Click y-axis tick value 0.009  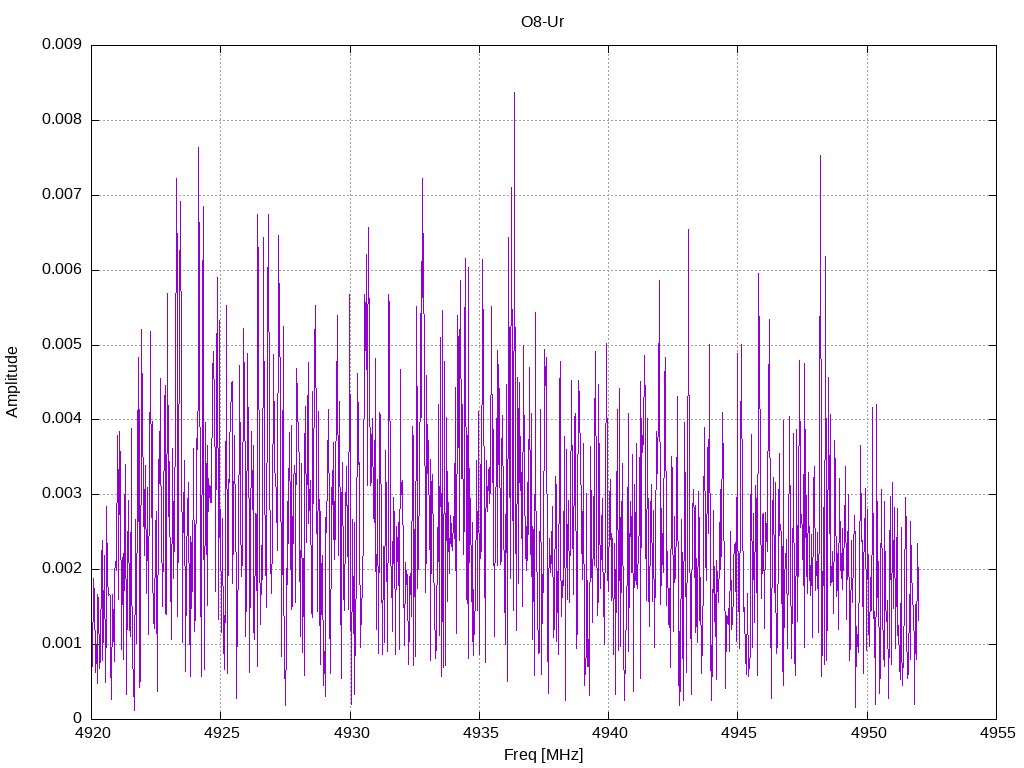[x=62, y=44]
